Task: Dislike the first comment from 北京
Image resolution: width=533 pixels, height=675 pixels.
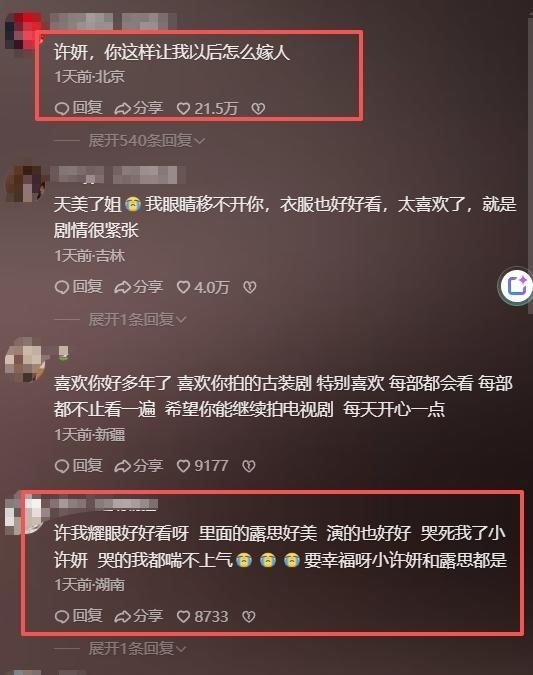Action: point(258,108)
